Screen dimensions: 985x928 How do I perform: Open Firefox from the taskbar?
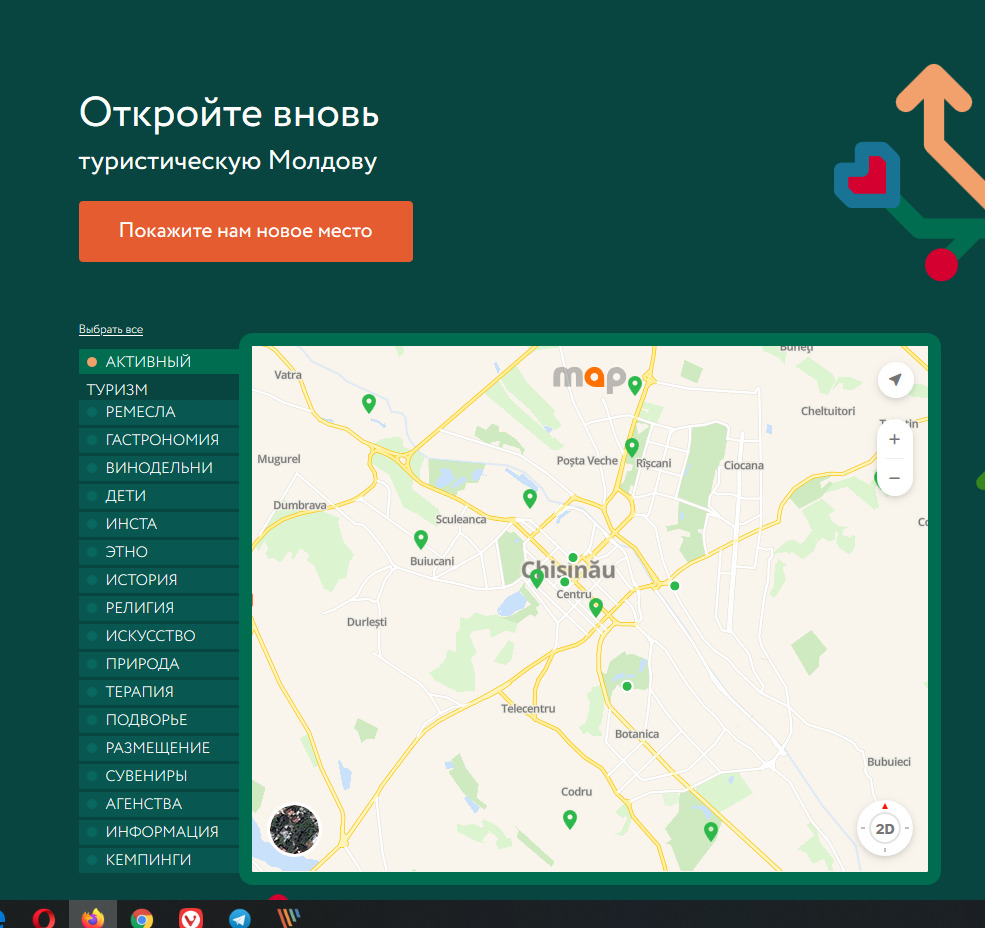tap(93, 918)
